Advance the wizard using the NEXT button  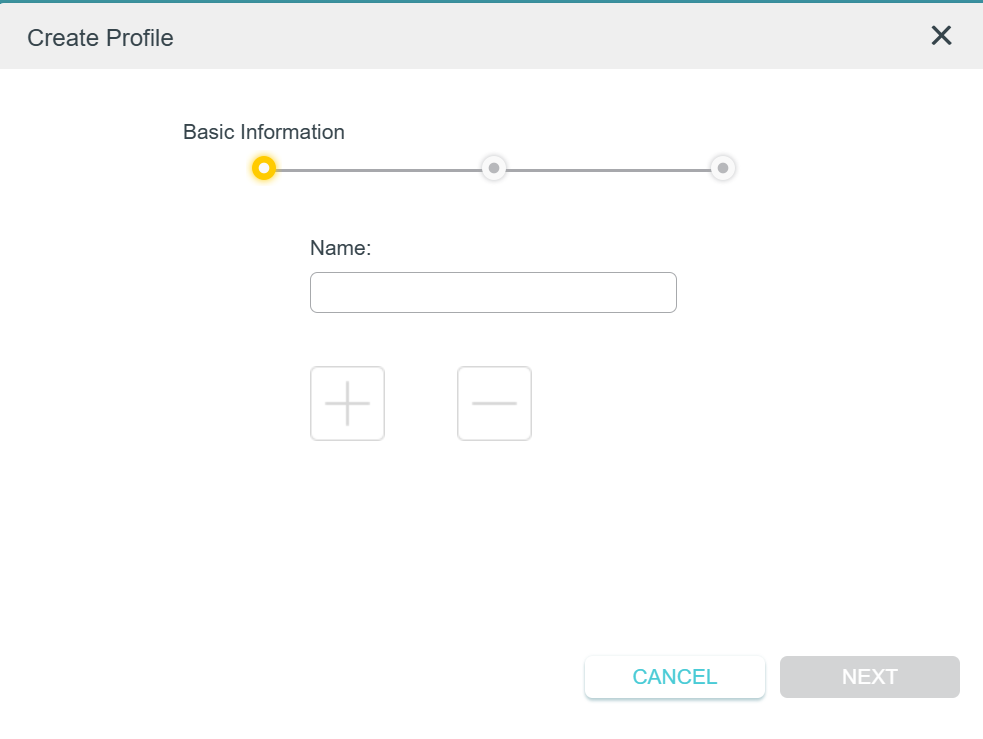[x=869, y=677]
